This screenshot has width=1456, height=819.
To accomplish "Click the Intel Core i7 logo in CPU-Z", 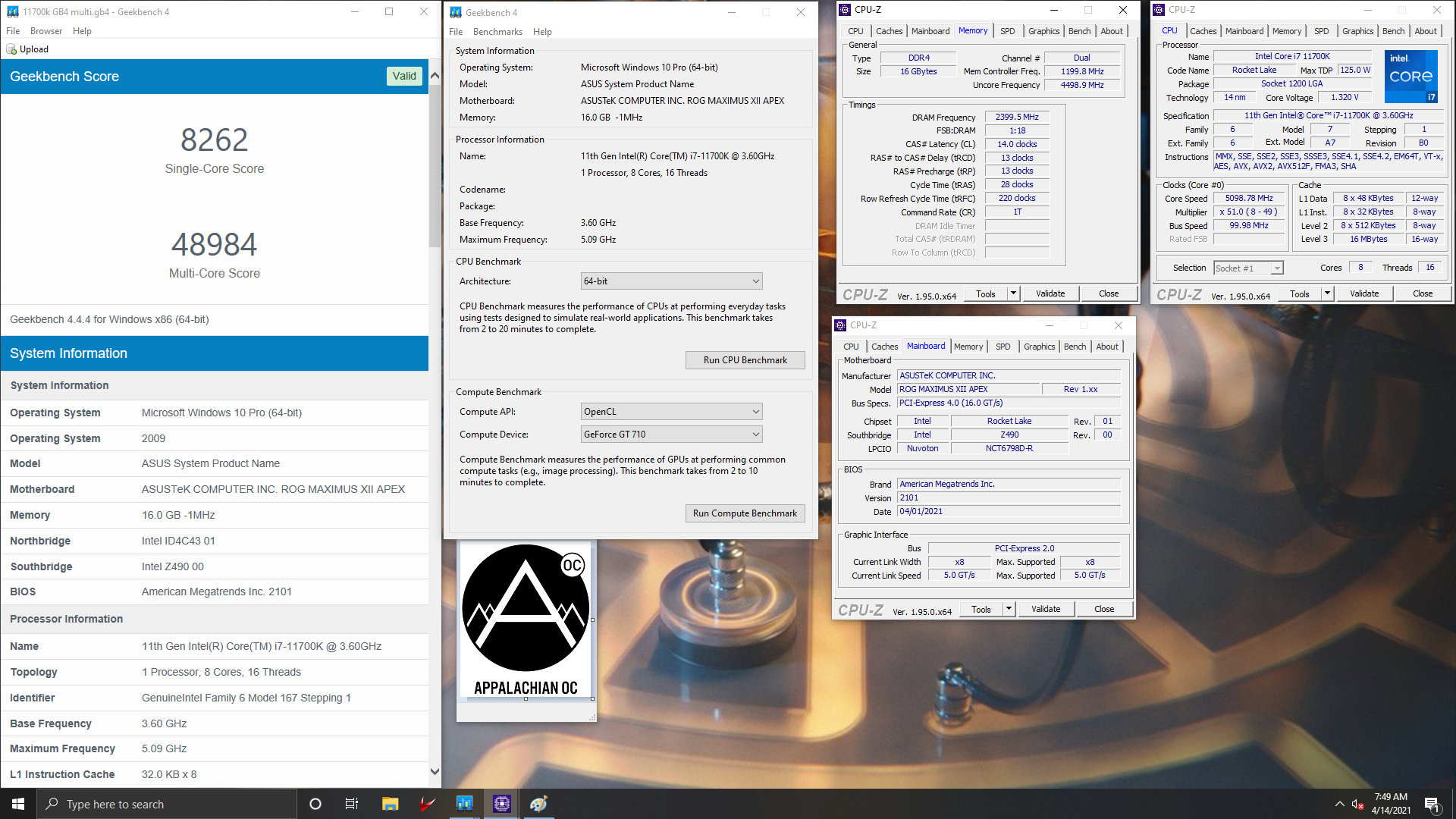I will coord(1411,77).
